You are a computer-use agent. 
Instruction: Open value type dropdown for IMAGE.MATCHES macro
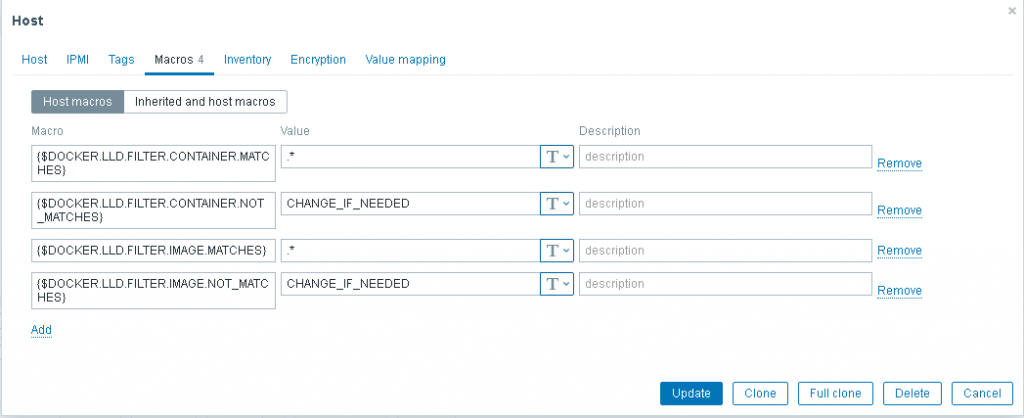557,250
